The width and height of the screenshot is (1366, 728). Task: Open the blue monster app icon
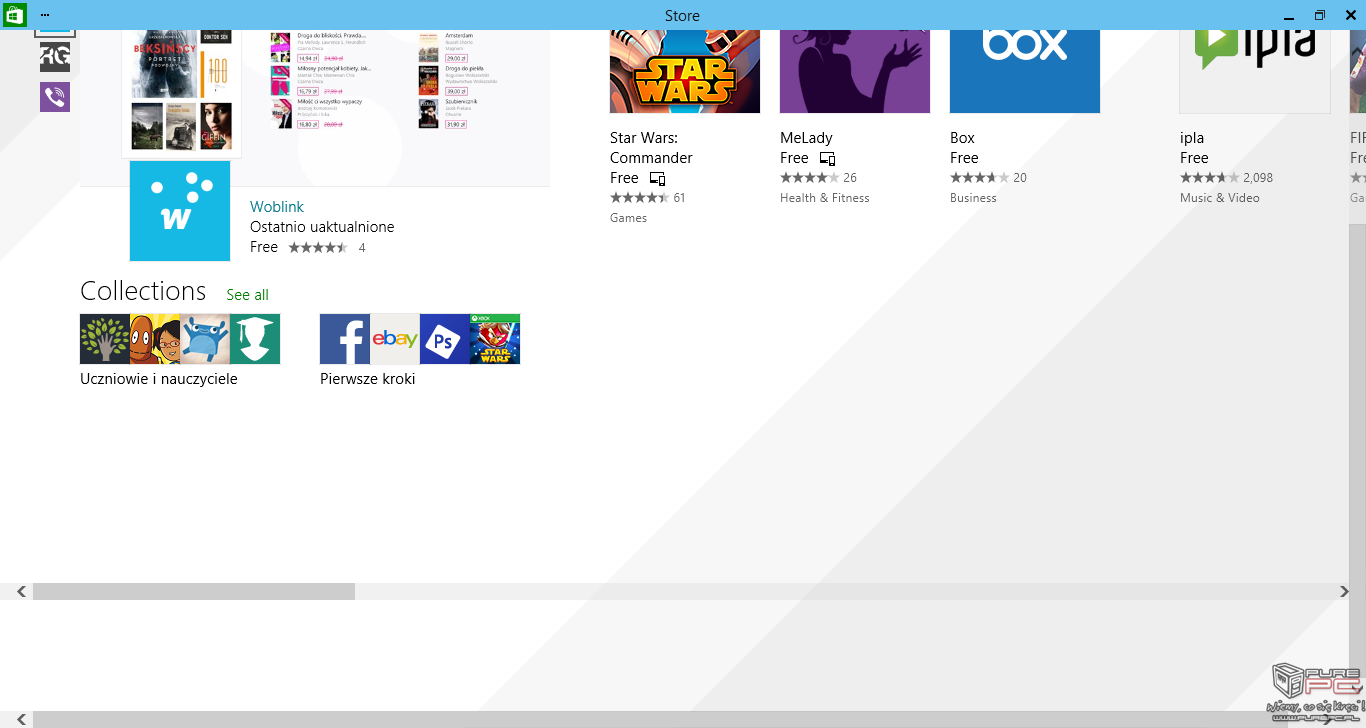206,339
